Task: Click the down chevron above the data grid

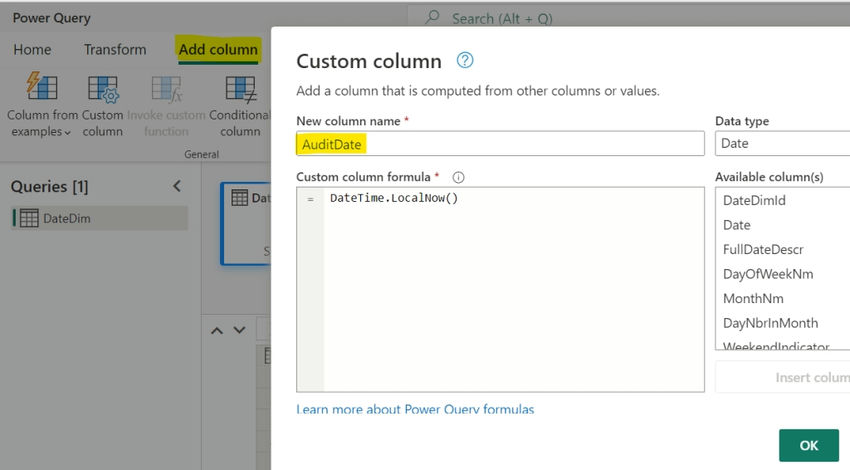Action: click(239, 330)
